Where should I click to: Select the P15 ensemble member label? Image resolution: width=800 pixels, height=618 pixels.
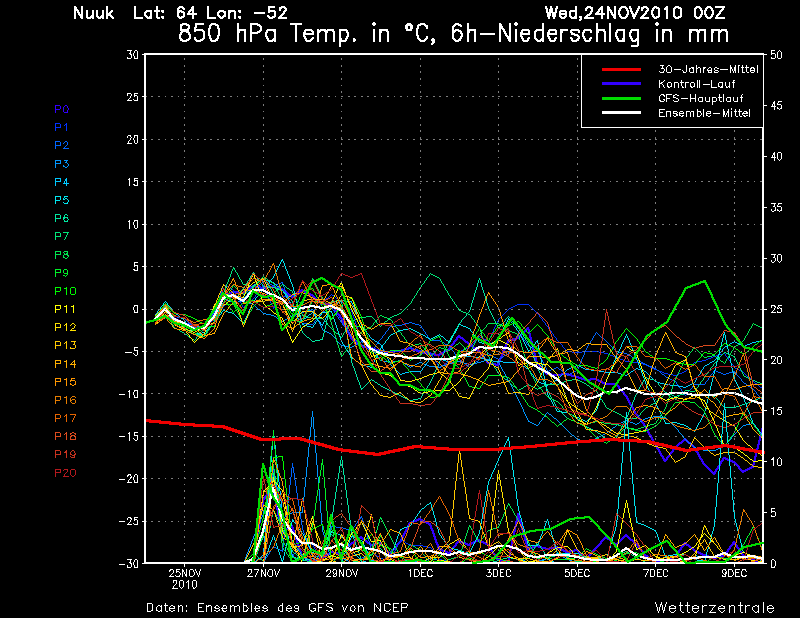tap(65, 382)
